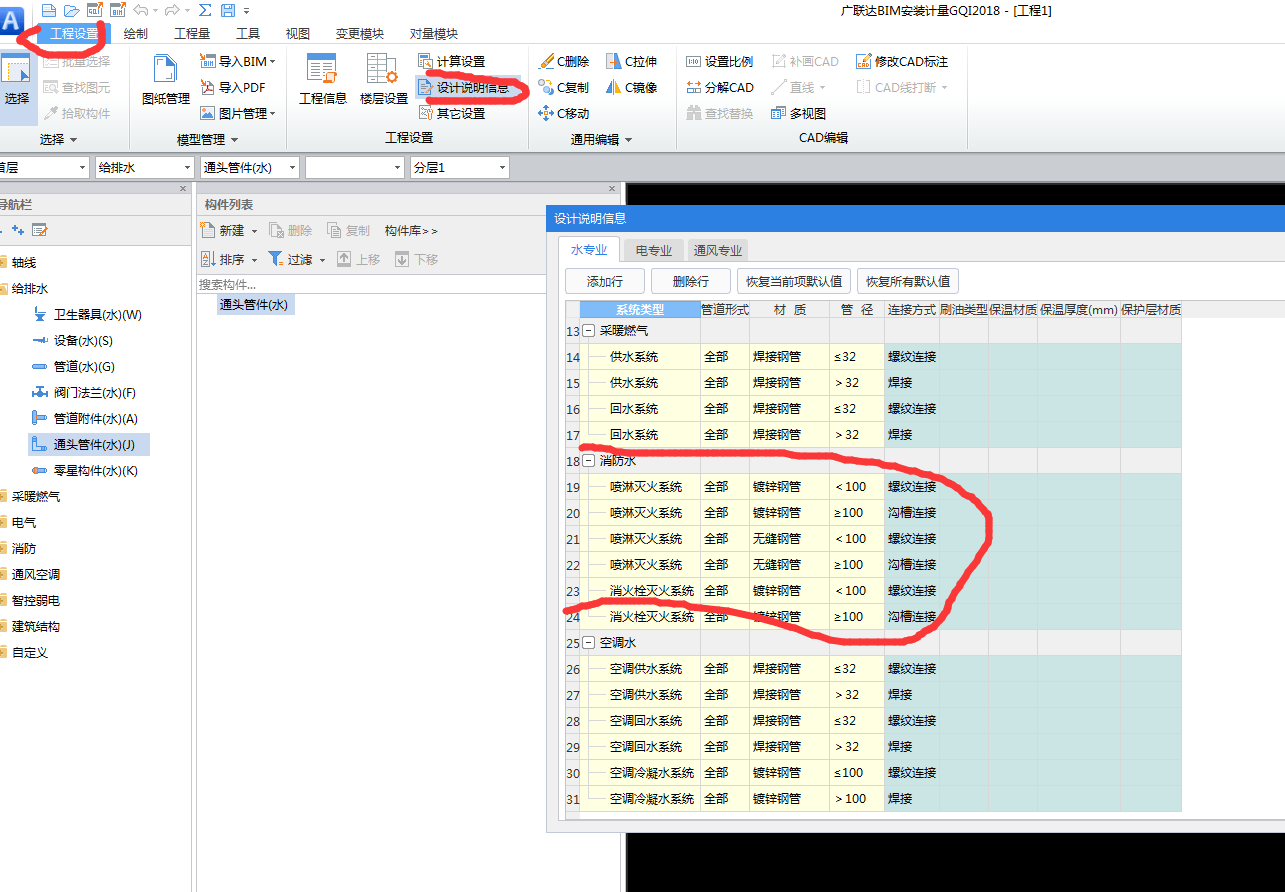This screenshot has height=892, width=1285.
Task: Click 设置比例 scale setting tool
Action: click(x=719, y=61)
